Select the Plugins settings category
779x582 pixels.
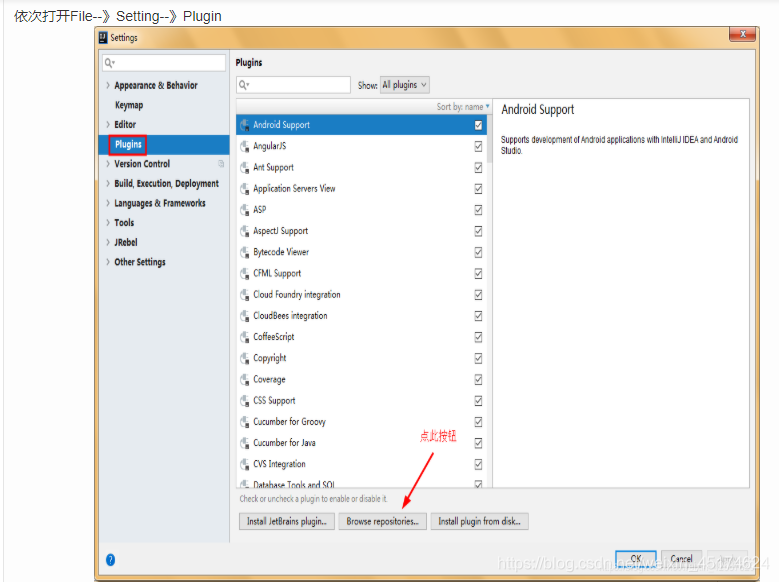[x=164, y=145]
